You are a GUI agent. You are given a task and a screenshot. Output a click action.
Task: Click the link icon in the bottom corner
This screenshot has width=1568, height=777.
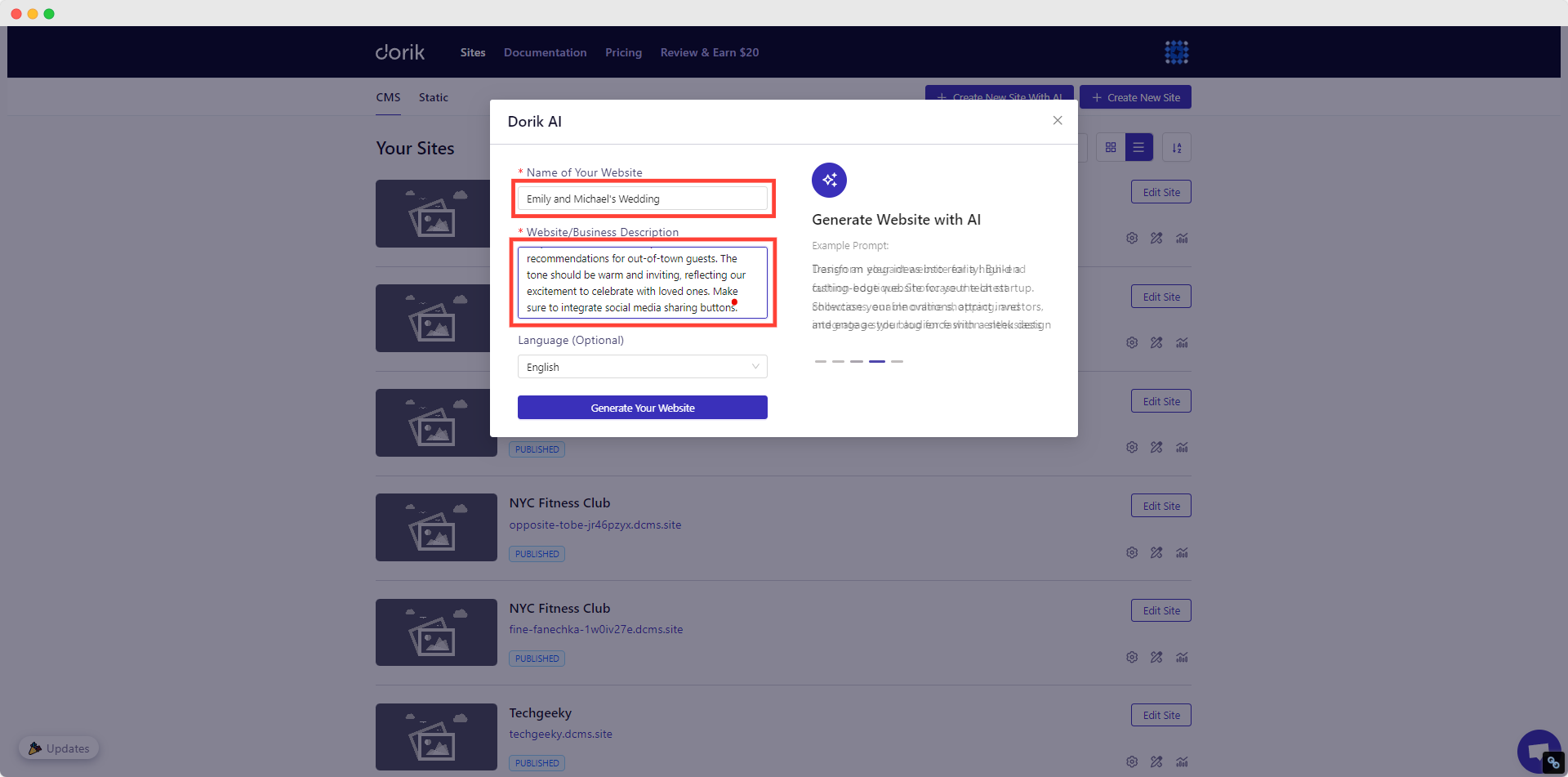click(x=1553, y=763)
